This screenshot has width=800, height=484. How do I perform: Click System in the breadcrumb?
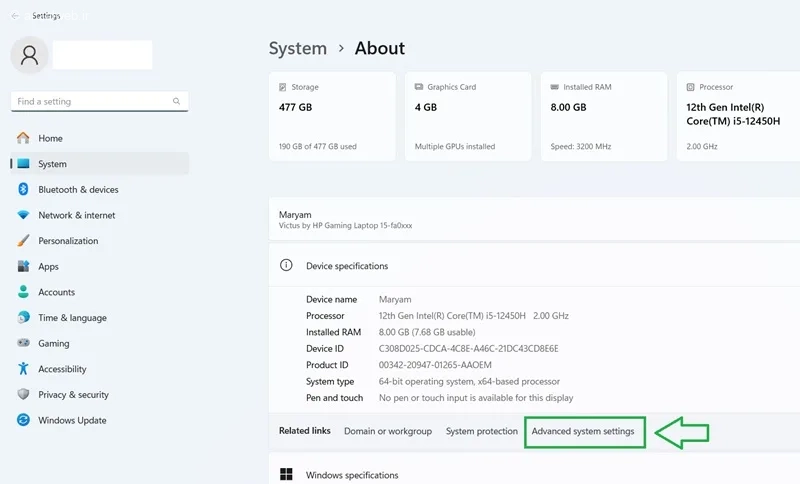297,48
